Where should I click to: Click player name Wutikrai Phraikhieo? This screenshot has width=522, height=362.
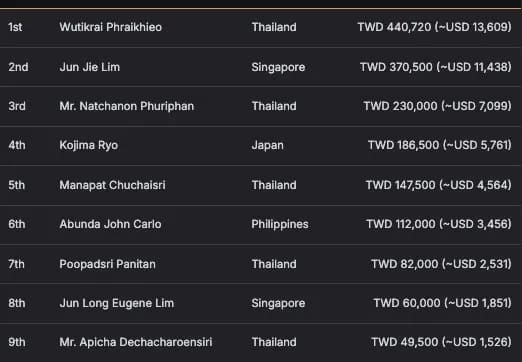110,27
